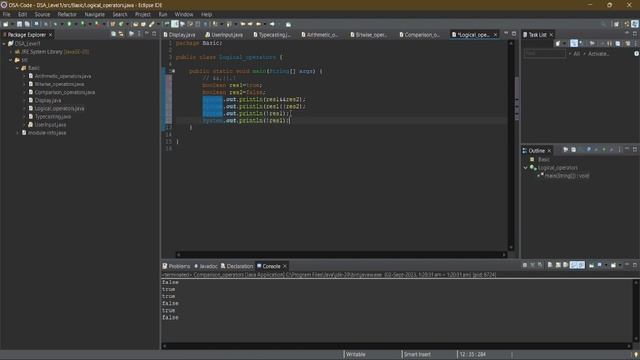640x360 pixels.
Task: Toggle Categorized presentation in Task List
Action: tap(574, 43)
